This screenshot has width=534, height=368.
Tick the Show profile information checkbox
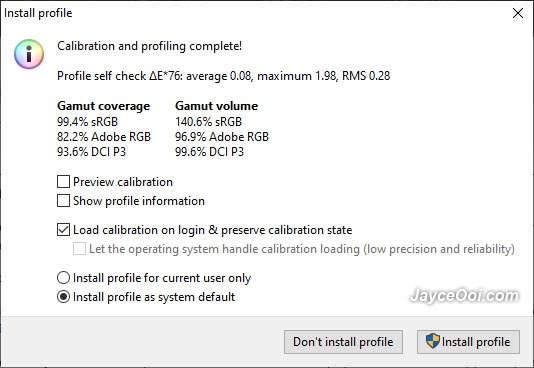click(x=63, y=201)
